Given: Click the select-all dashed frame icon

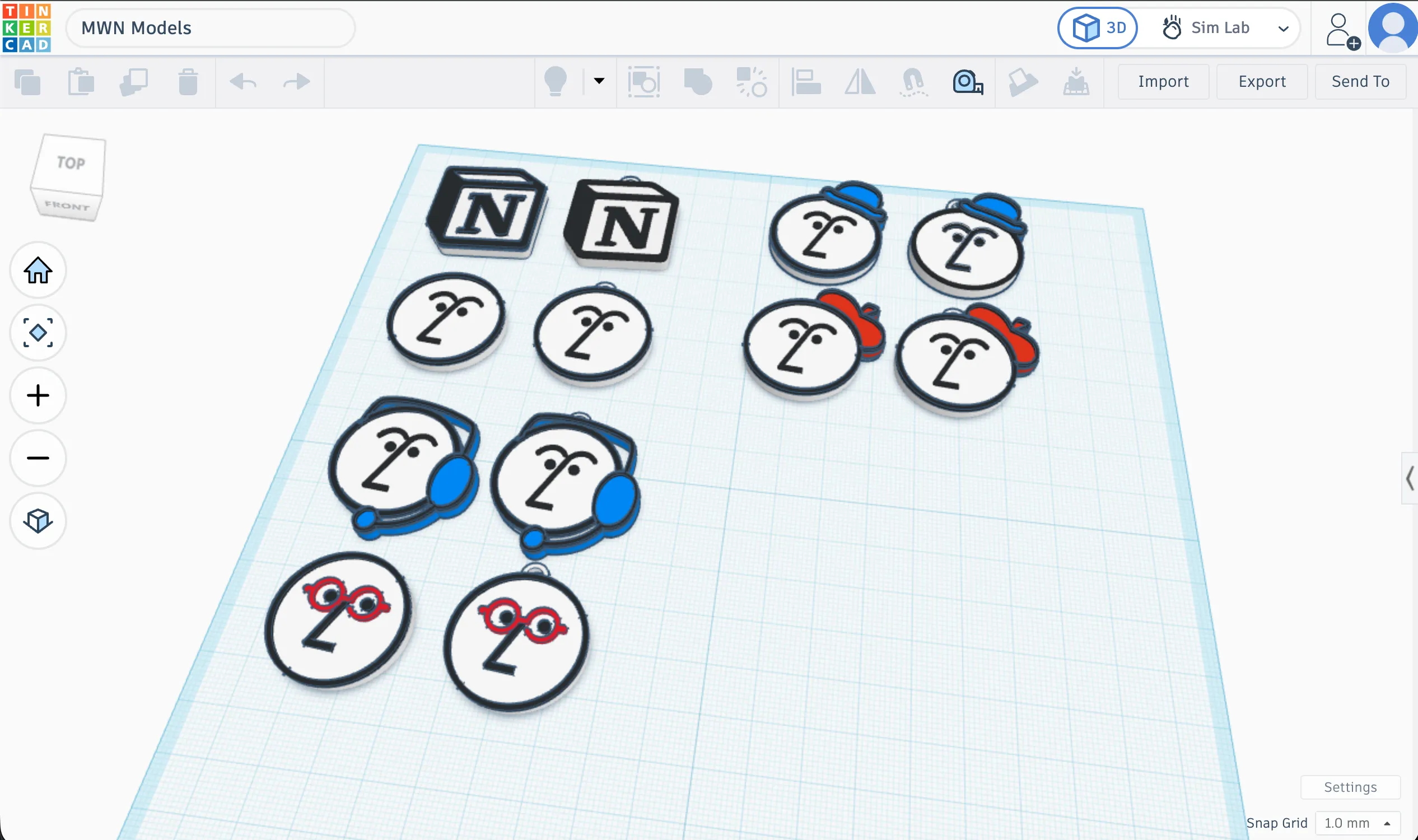Looking at the screenshot, I should pyautogui.click(x=643, y=82).
